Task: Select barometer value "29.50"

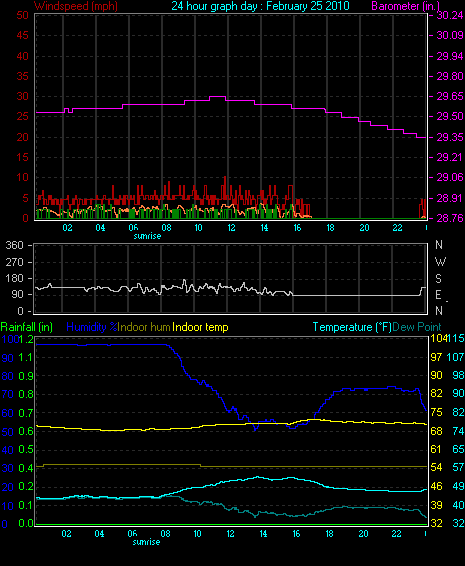Action: [x=450, y=117]
